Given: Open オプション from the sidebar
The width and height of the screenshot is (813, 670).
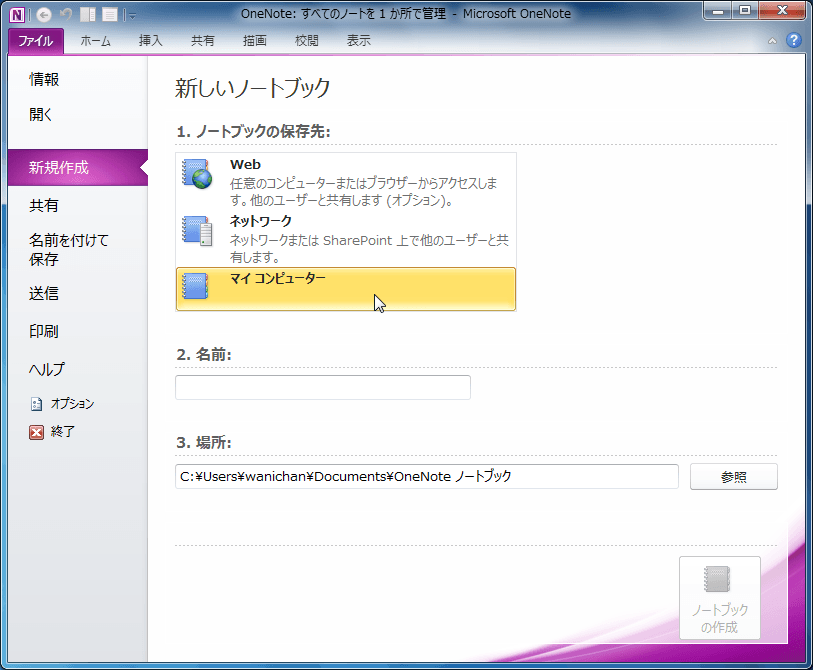Looking at the screenshot, I should point(62,403).
